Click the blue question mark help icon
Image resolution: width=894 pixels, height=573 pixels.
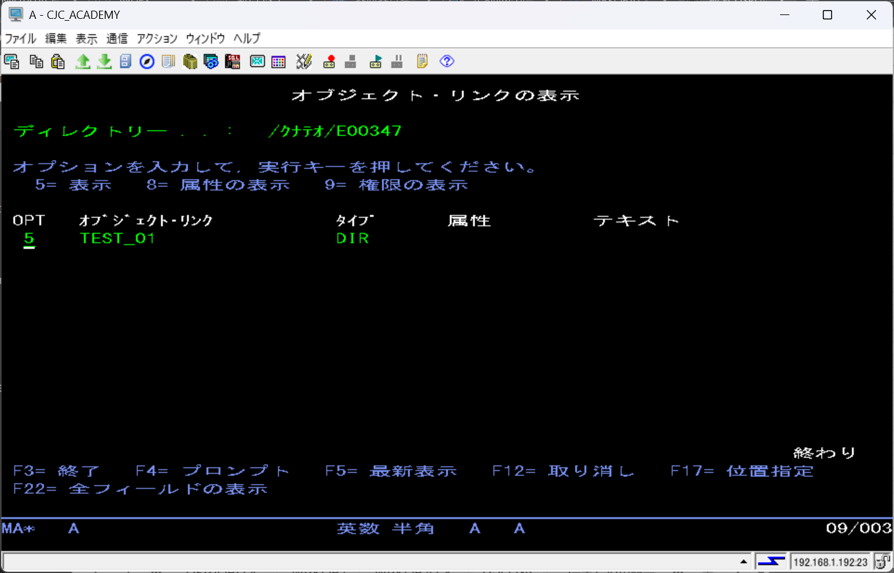(x=446, y=62)
